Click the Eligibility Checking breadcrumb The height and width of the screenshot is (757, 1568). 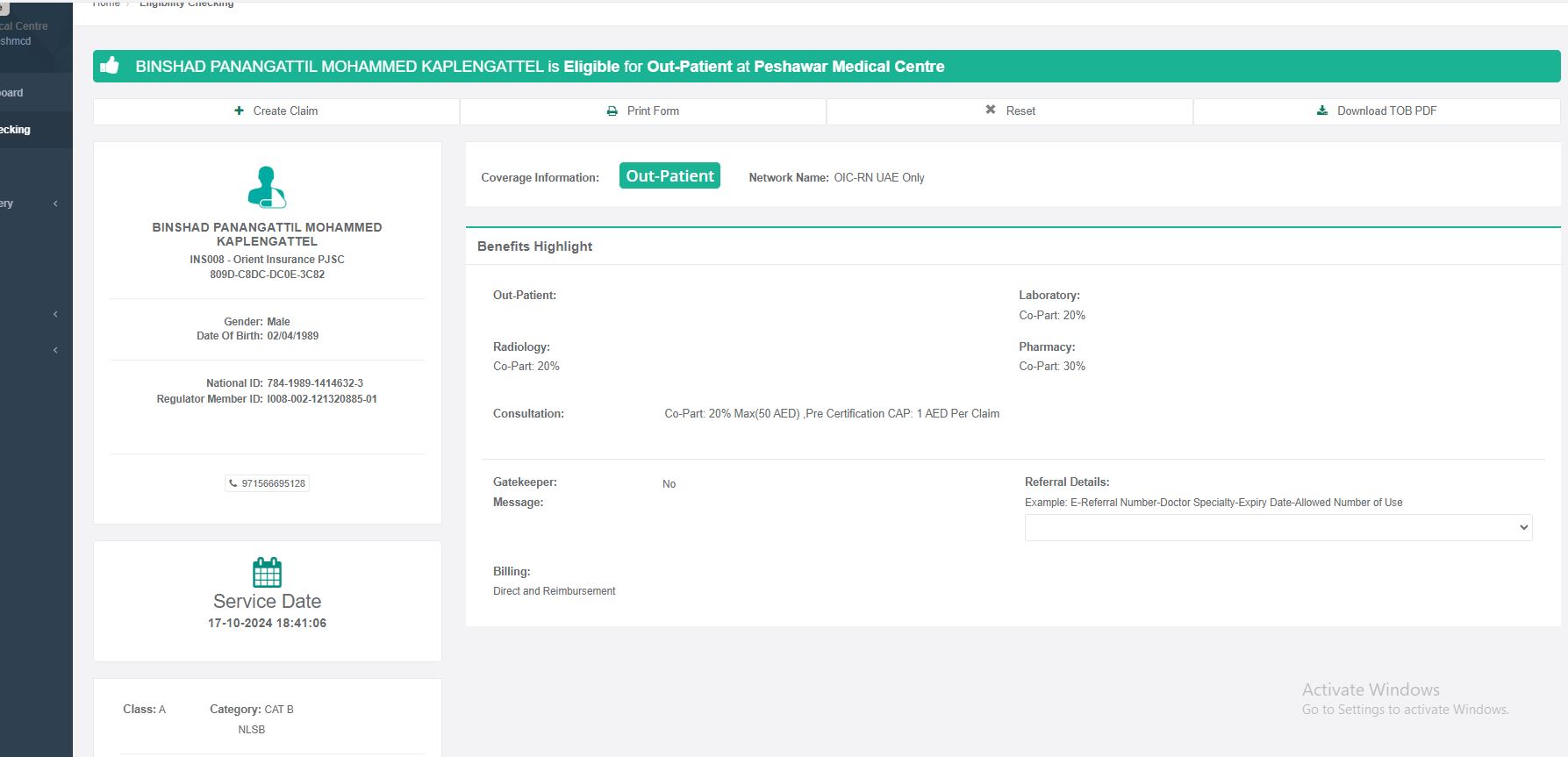coord(186,4)
